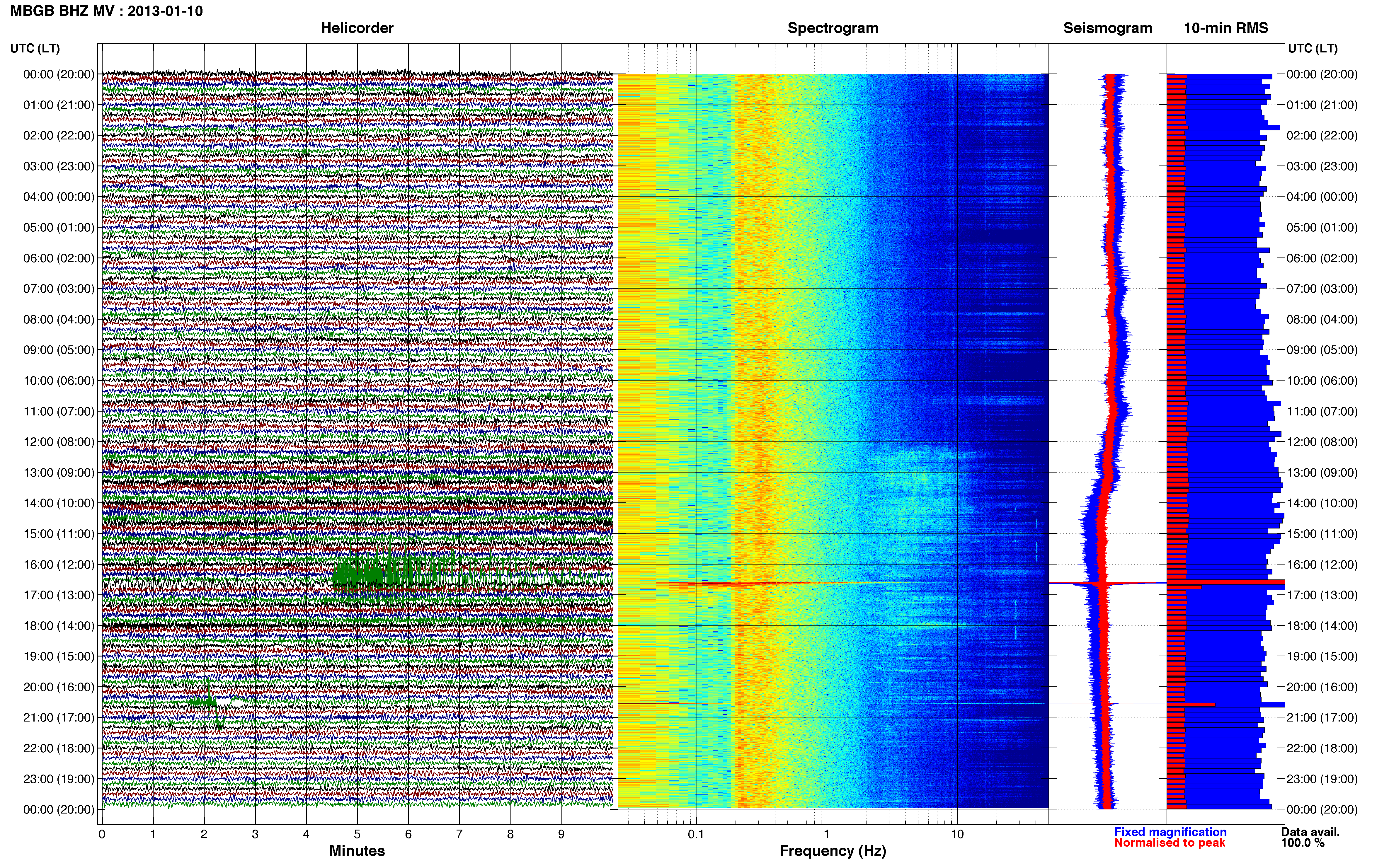Click the 100.0 % availability value
The image size is (1389, 868).
1303,843
